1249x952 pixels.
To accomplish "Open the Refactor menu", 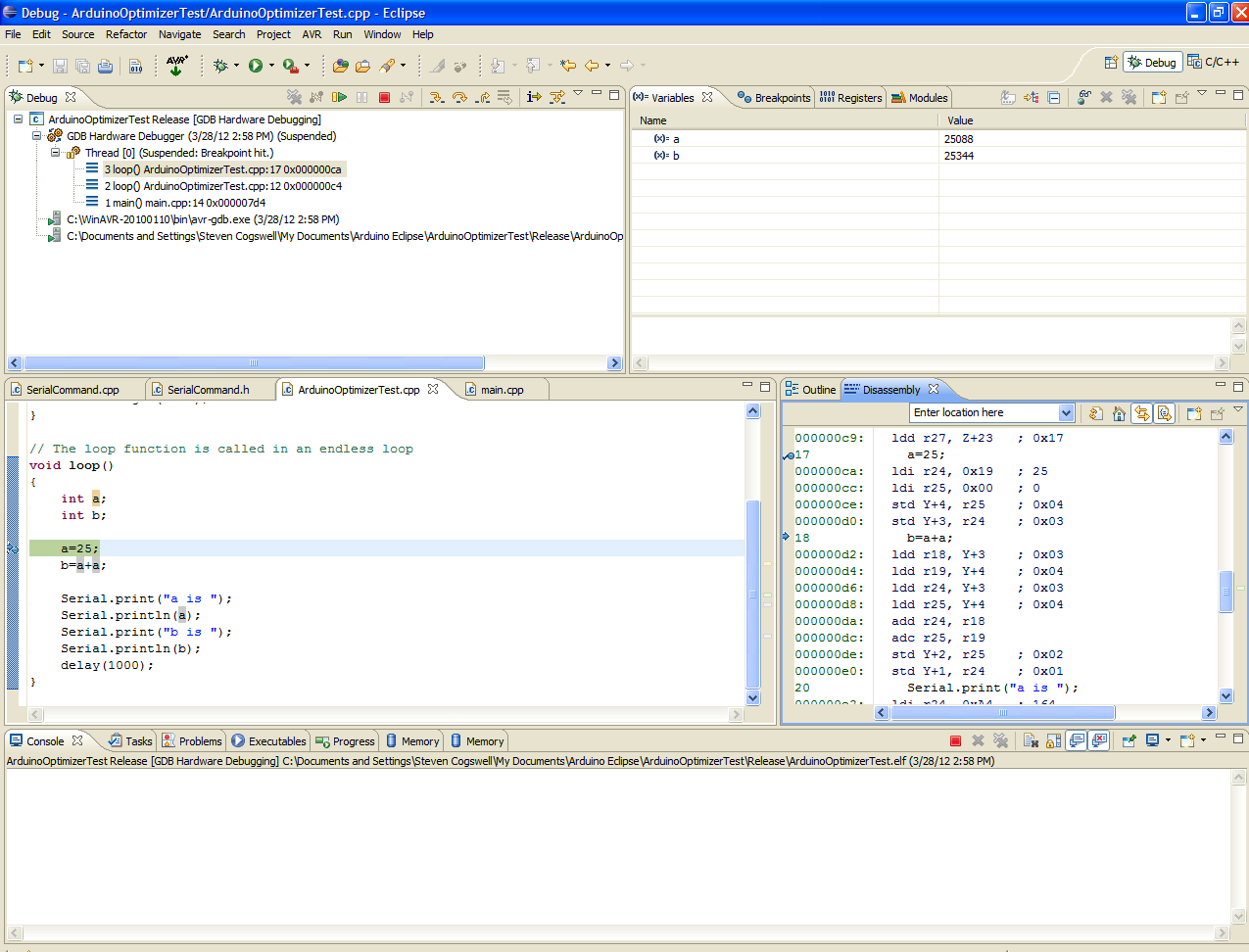I will tap(125, 34).
